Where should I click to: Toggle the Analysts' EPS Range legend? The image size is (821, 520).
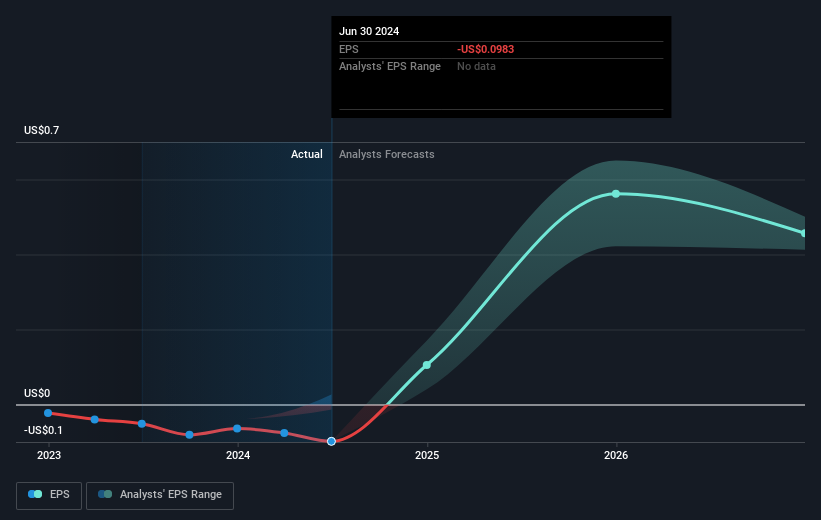coord(160,495)
